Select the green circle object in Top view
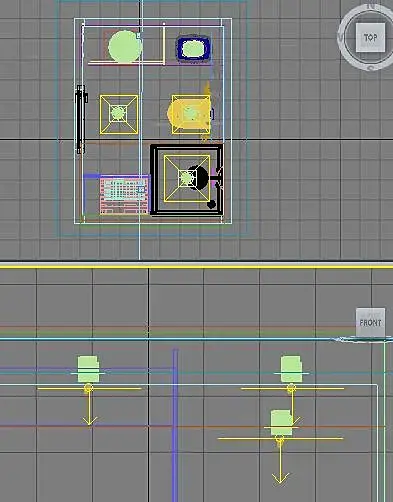The image size is (393, 502). point(125,47)
